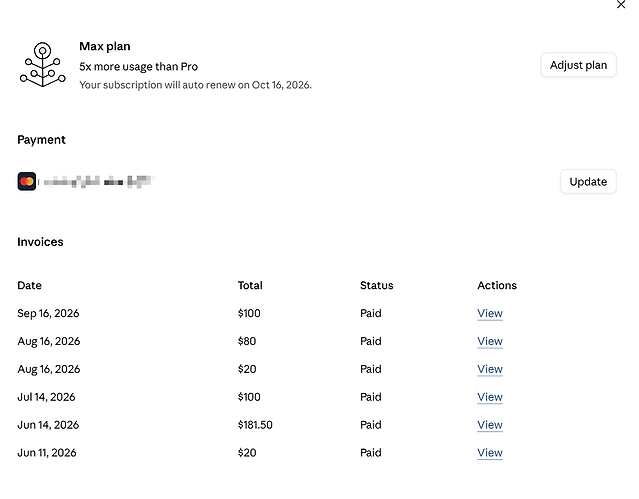Viewport: 639px width, 499px height.
Task: View the $20 Aug 16 invoice
Action: [x=490, y=369]
